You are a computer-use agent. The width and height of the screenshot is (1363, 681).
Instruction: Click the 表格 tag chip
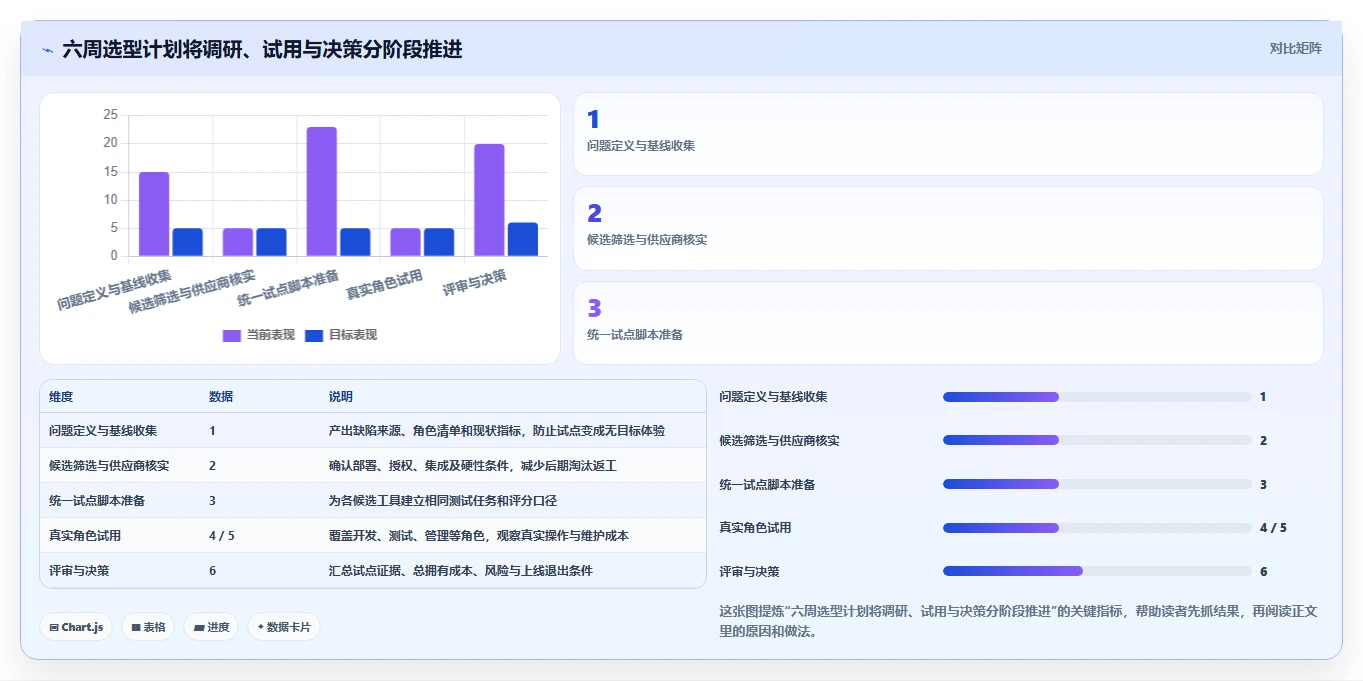(148, 627)
